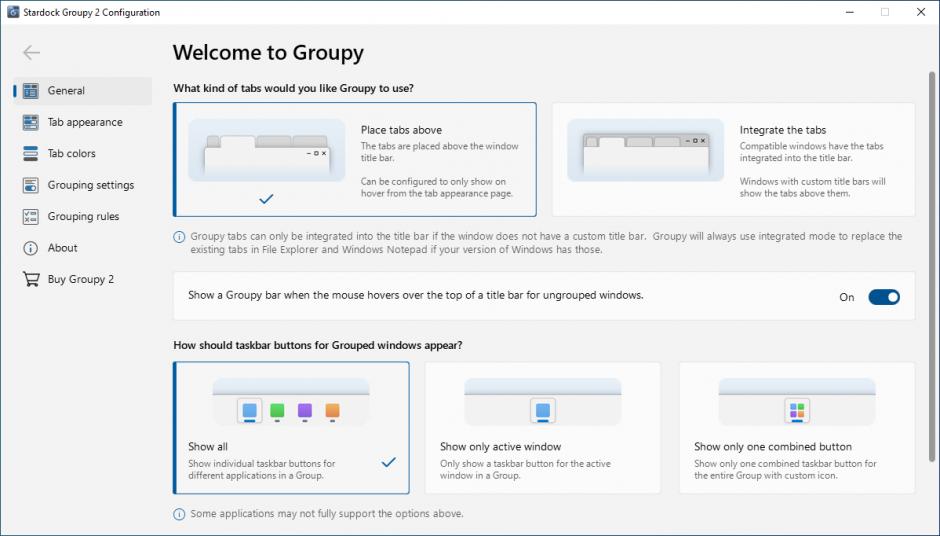Open the General settings page

pos(83,91)
